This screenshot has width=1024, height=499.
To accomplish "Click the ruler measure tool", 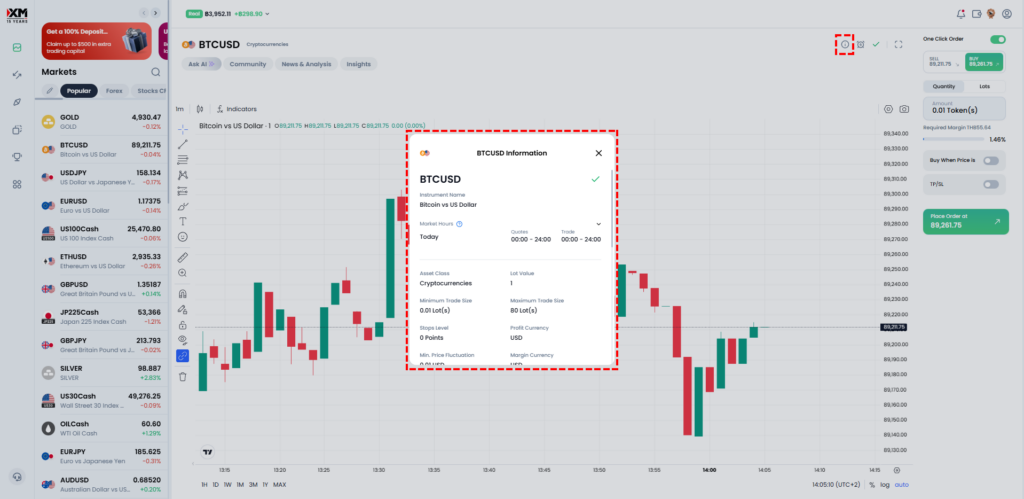I will pyautogui.click(x=183, y=257).
